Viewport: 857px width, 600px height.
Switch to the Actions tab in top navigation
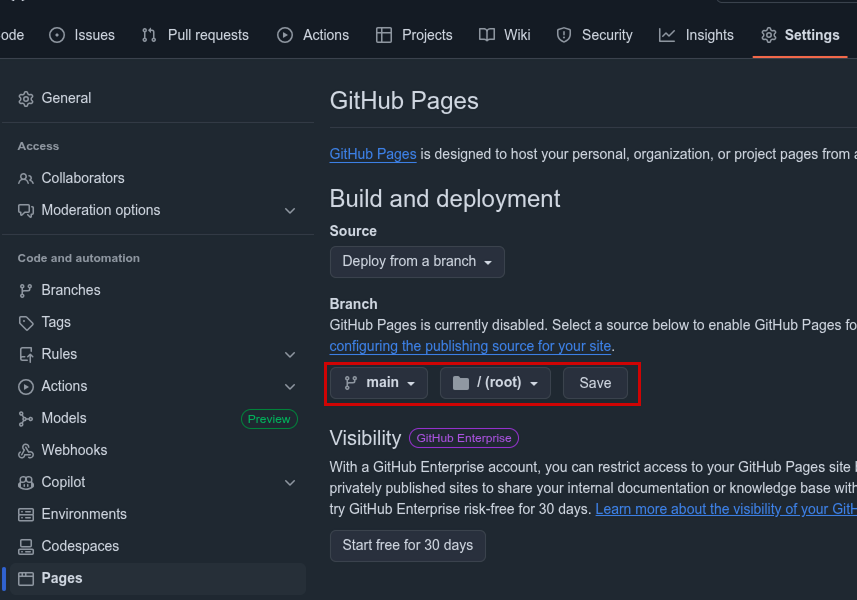coord(313,35)
